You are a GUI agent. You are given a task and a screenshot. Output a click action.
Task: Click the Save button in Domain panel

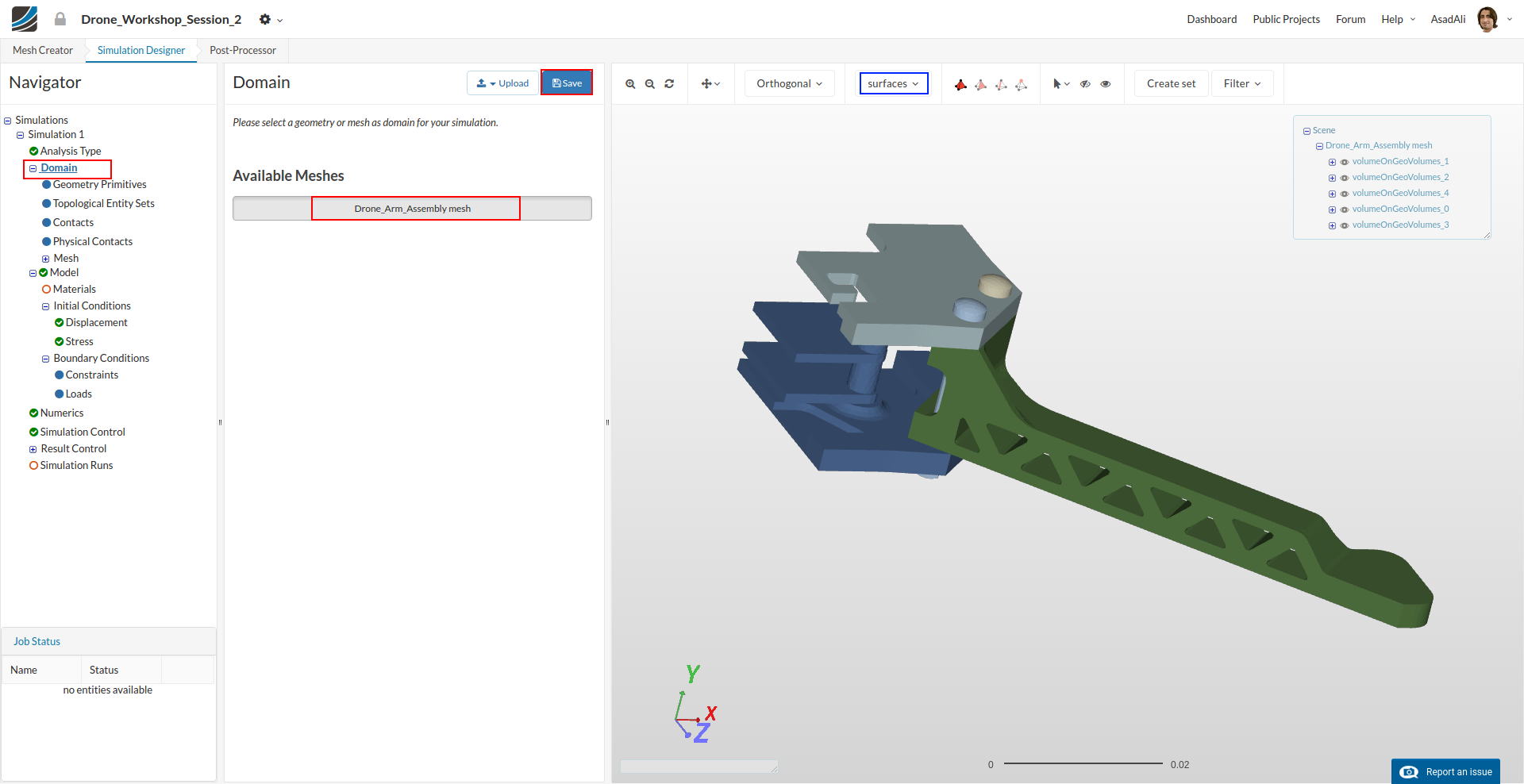[x=567, y=83]
